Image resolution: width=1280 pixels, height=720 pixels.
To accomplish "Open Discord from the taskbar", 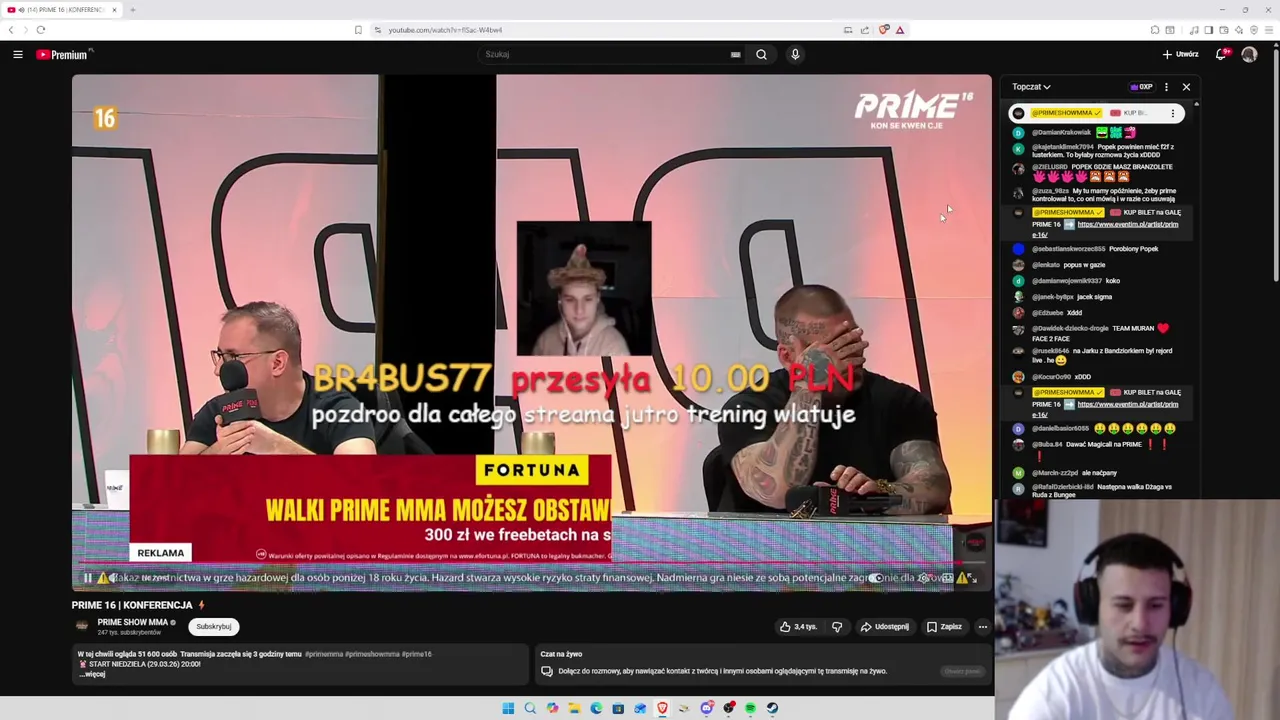I will [x=706, y=708].
